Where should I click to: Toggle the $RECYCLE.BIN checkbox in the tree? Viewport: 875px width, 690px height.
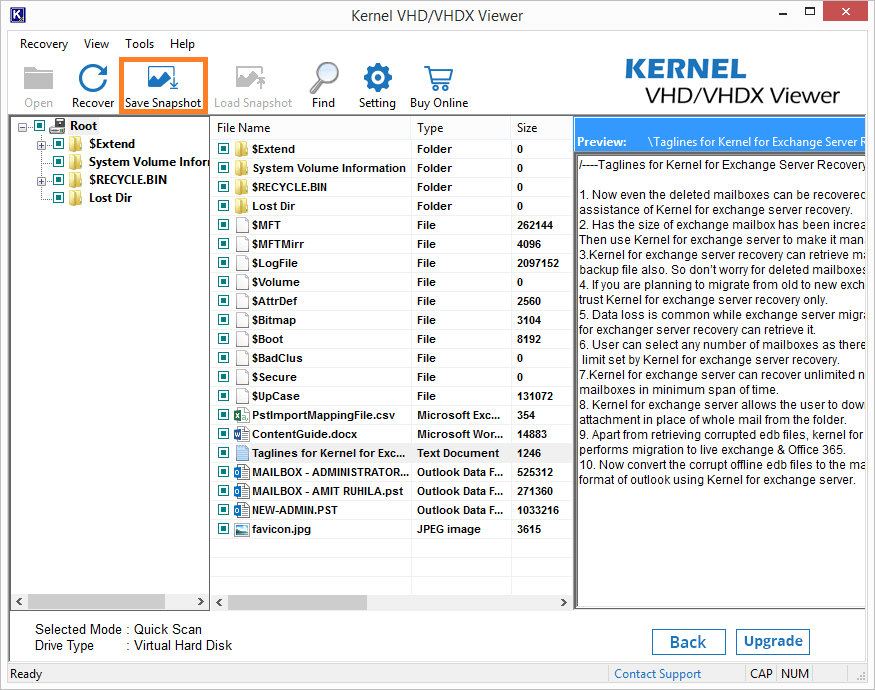point(58,180)
